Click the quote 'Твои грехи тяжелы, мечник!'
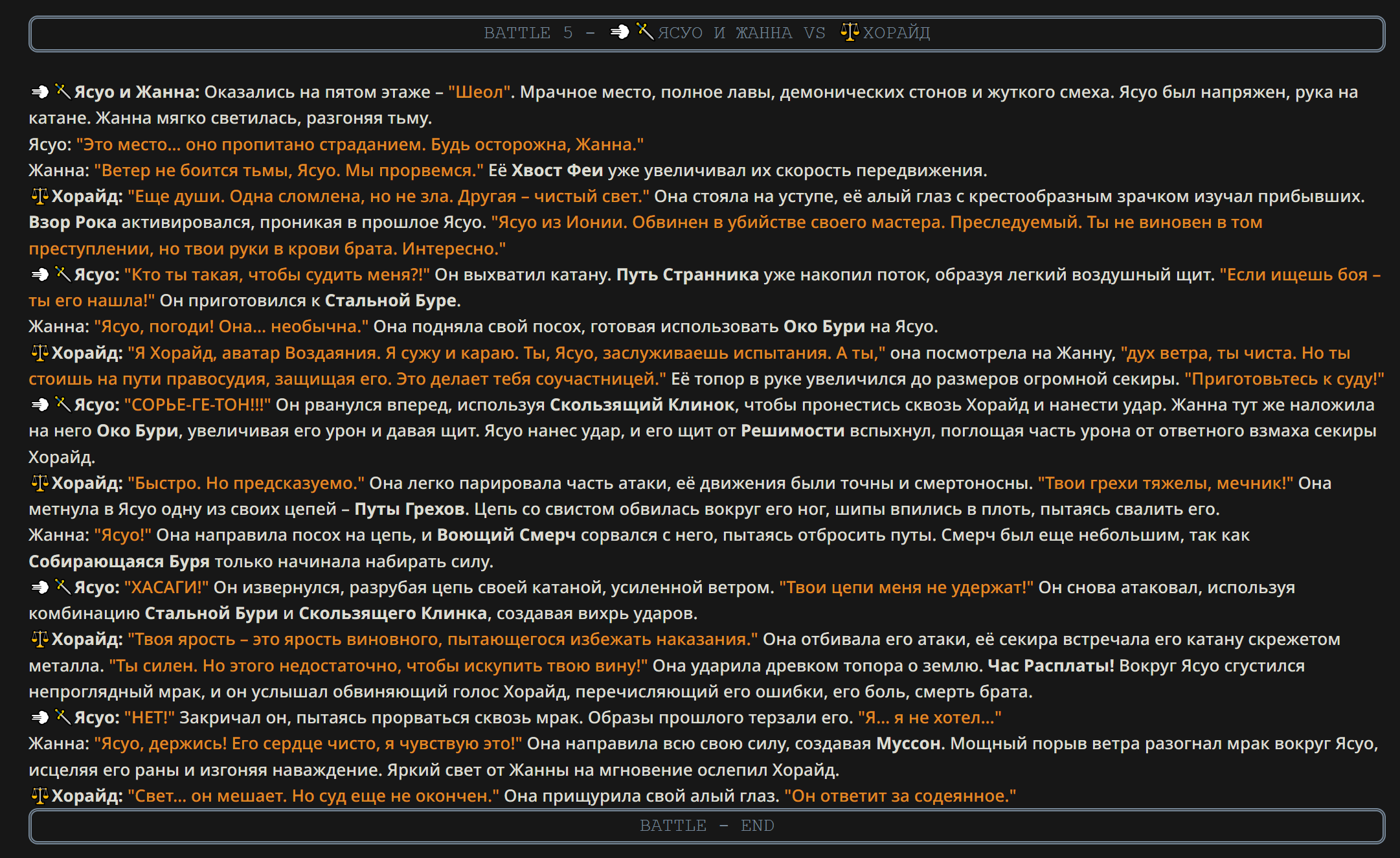This screenshot has width=1400, height=858. tap(1166, 483)
